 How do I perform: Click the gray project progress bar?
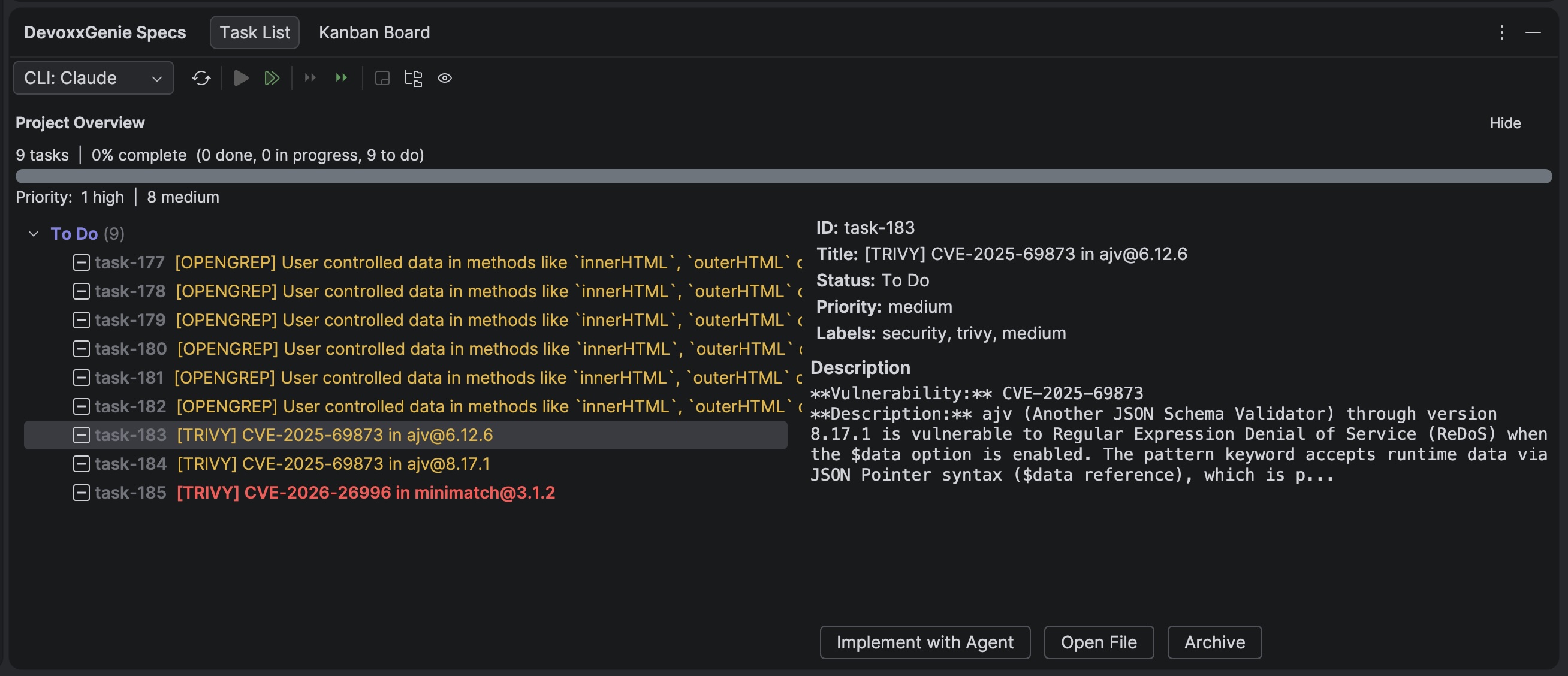click(x=783, y=176)
